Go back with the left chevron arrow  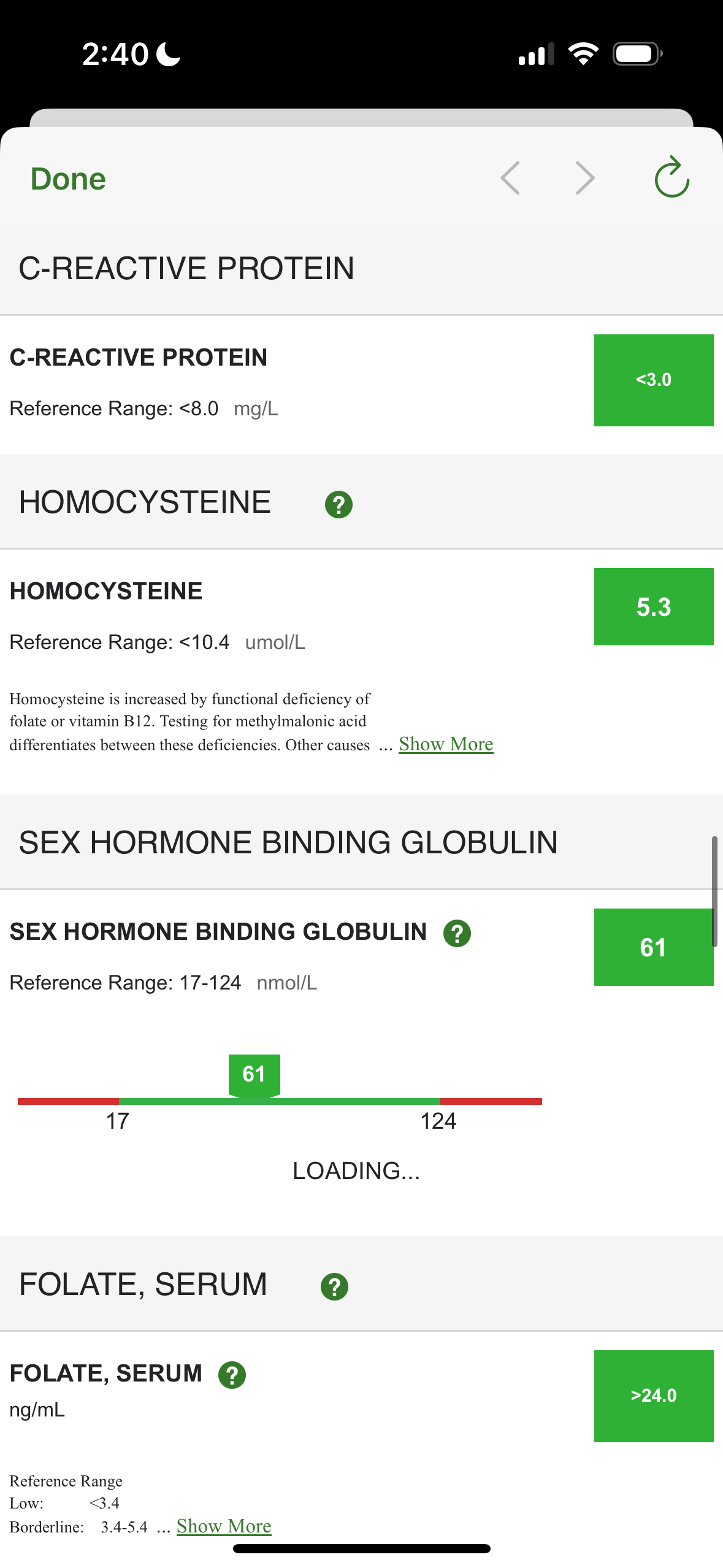(x=510, y=179)
